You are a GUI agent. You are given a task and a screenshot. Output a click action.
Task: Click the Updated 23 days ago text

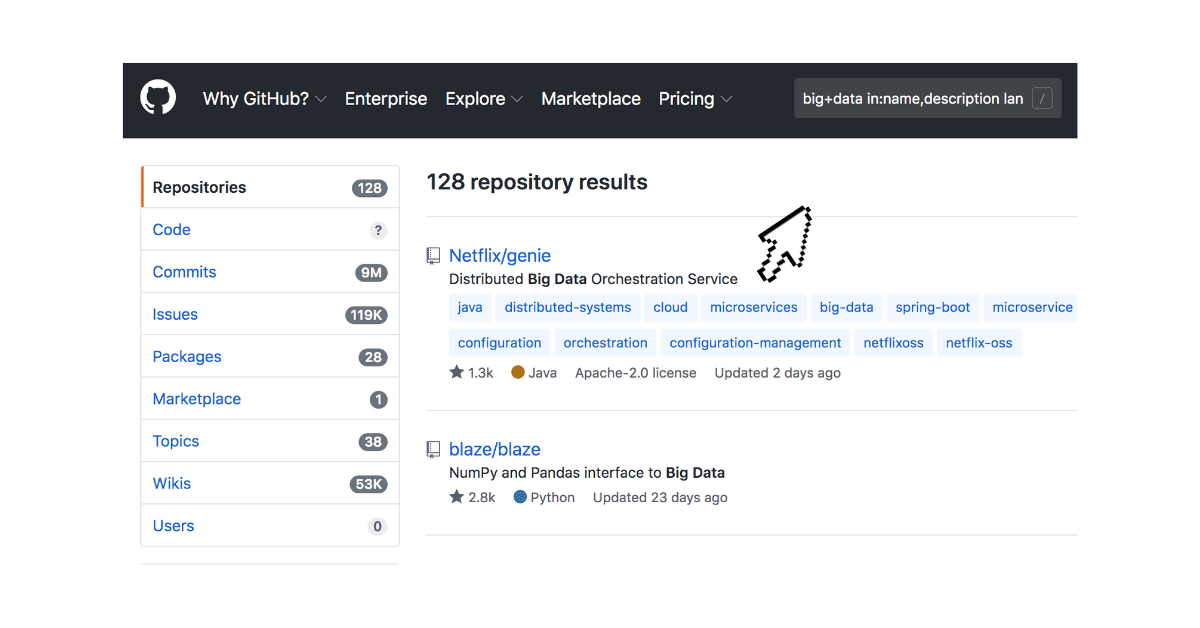coord(660,498)
